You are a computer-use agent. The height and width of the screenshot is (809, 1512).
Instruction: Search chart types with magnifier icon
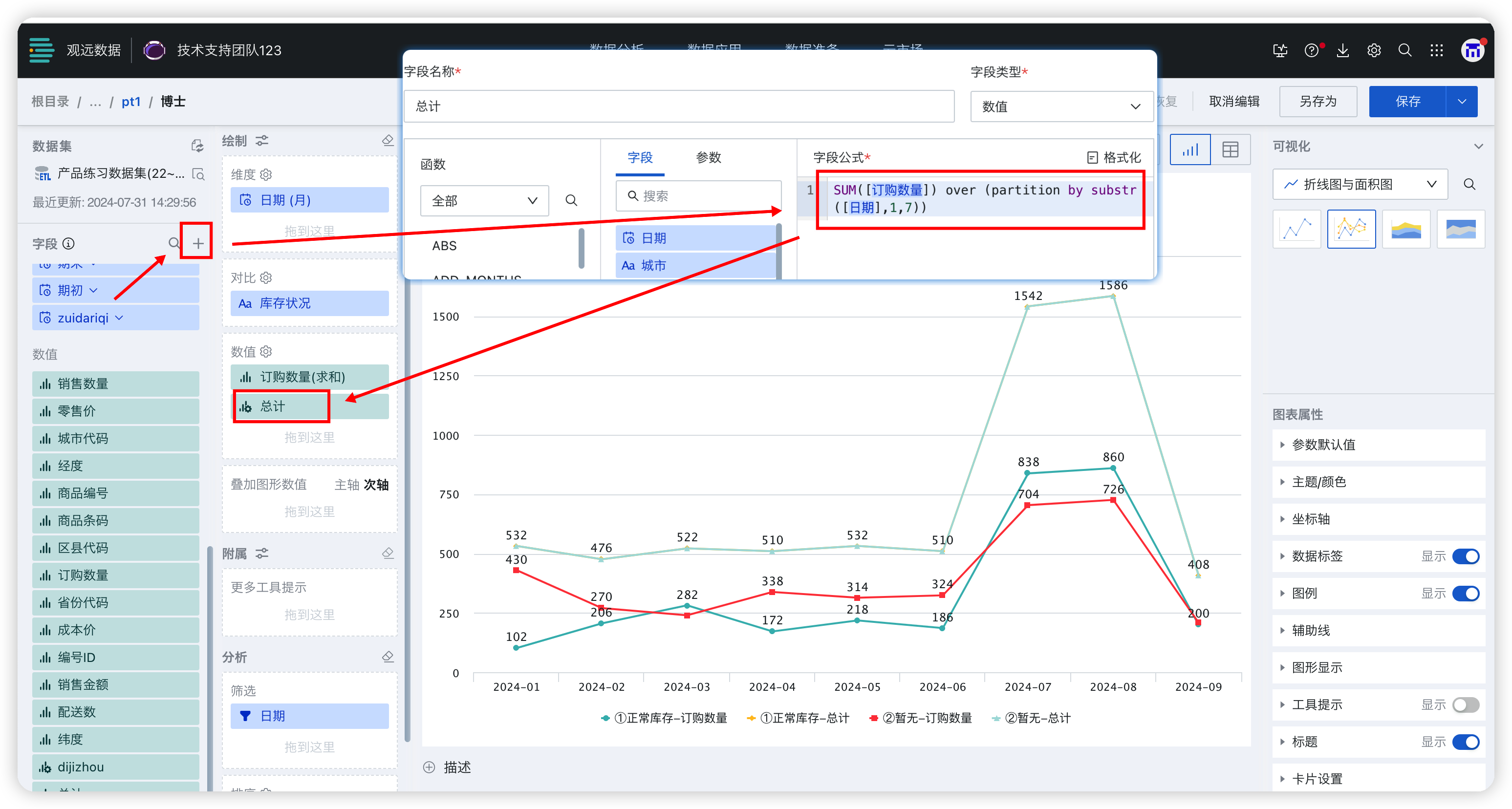click(x=1469, y=184)
